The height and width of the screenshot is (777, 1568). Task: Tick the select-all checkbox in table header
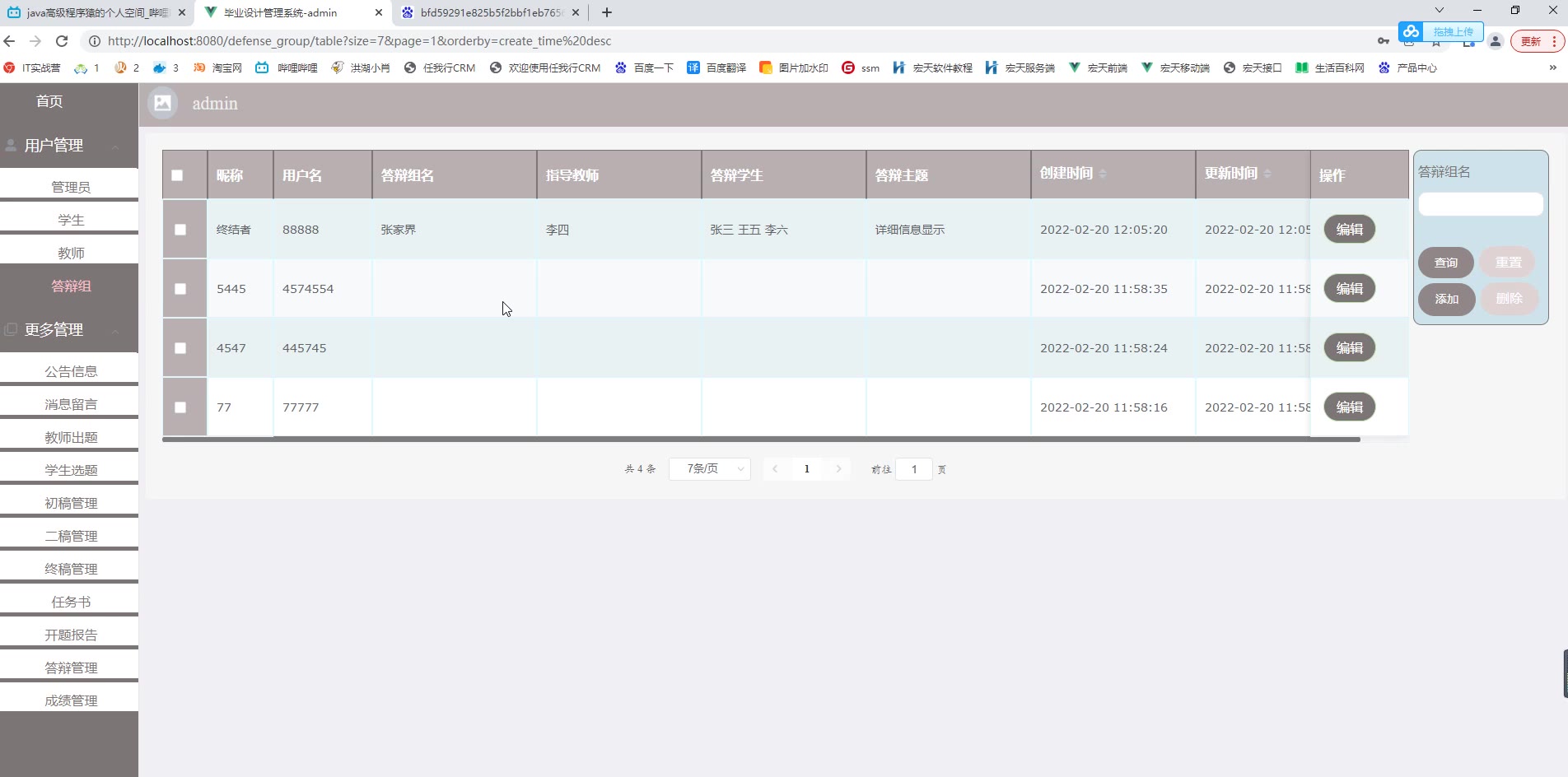pos(177,175)
